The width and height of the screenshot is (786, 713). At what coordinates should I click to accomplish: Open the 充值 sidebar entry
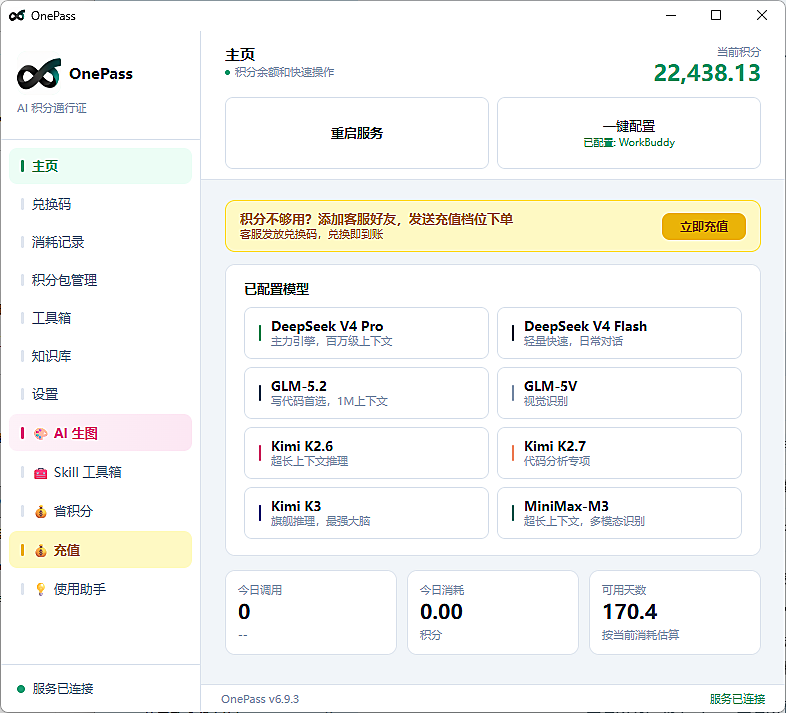[x=100, y=550]
